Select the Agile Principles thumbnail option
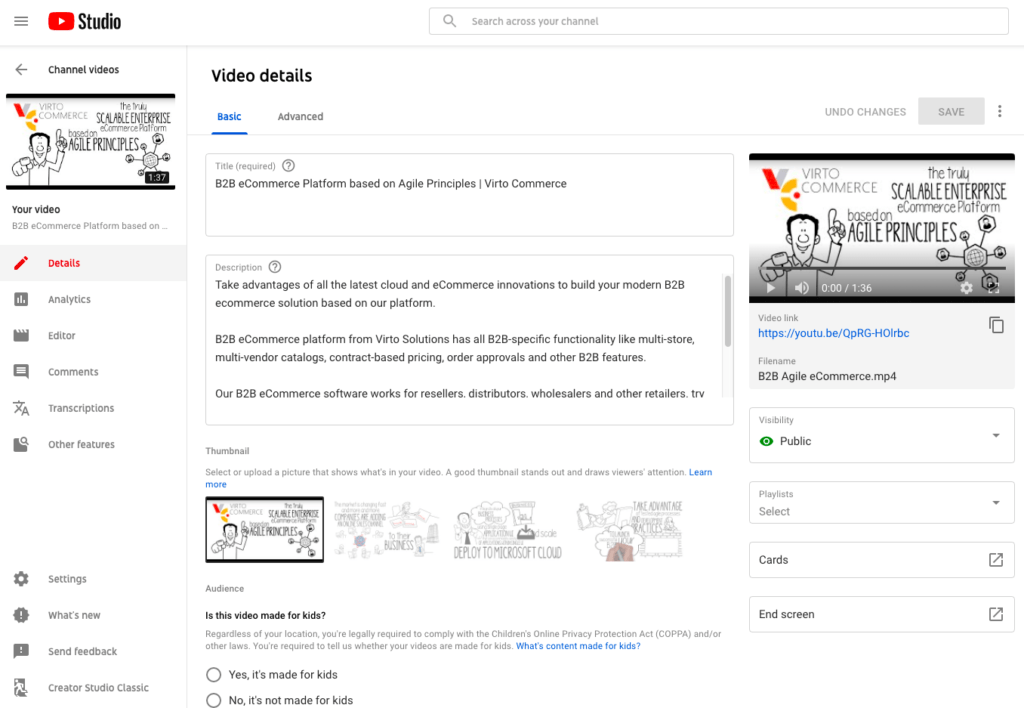1024x708 pixels. 264,530
